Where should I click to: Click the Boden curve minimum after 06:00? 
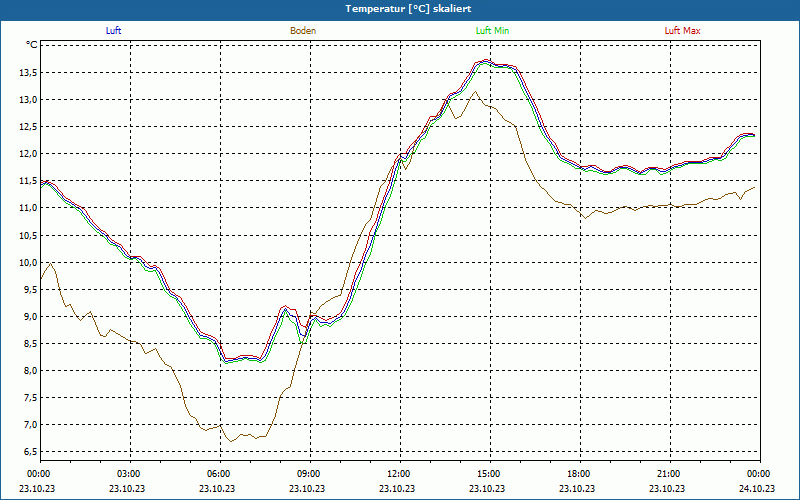tap(231, 441)
